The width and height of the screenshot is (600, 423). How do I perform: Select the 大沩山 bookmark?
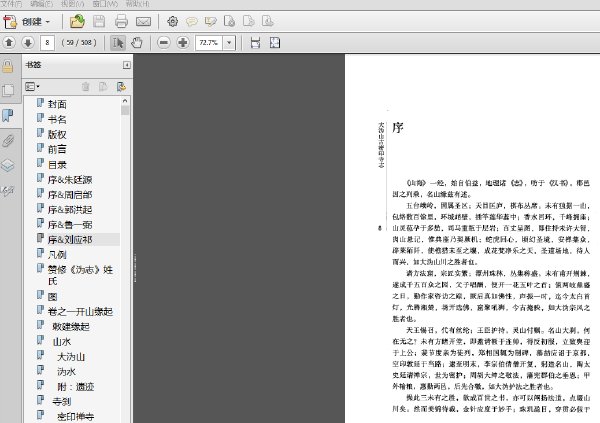(x=71, y=357)
